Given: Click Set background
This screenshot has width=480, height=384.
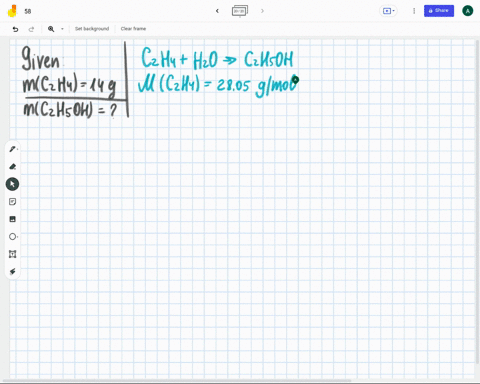Looking at the screenshot, I should [x=92, y=29].
